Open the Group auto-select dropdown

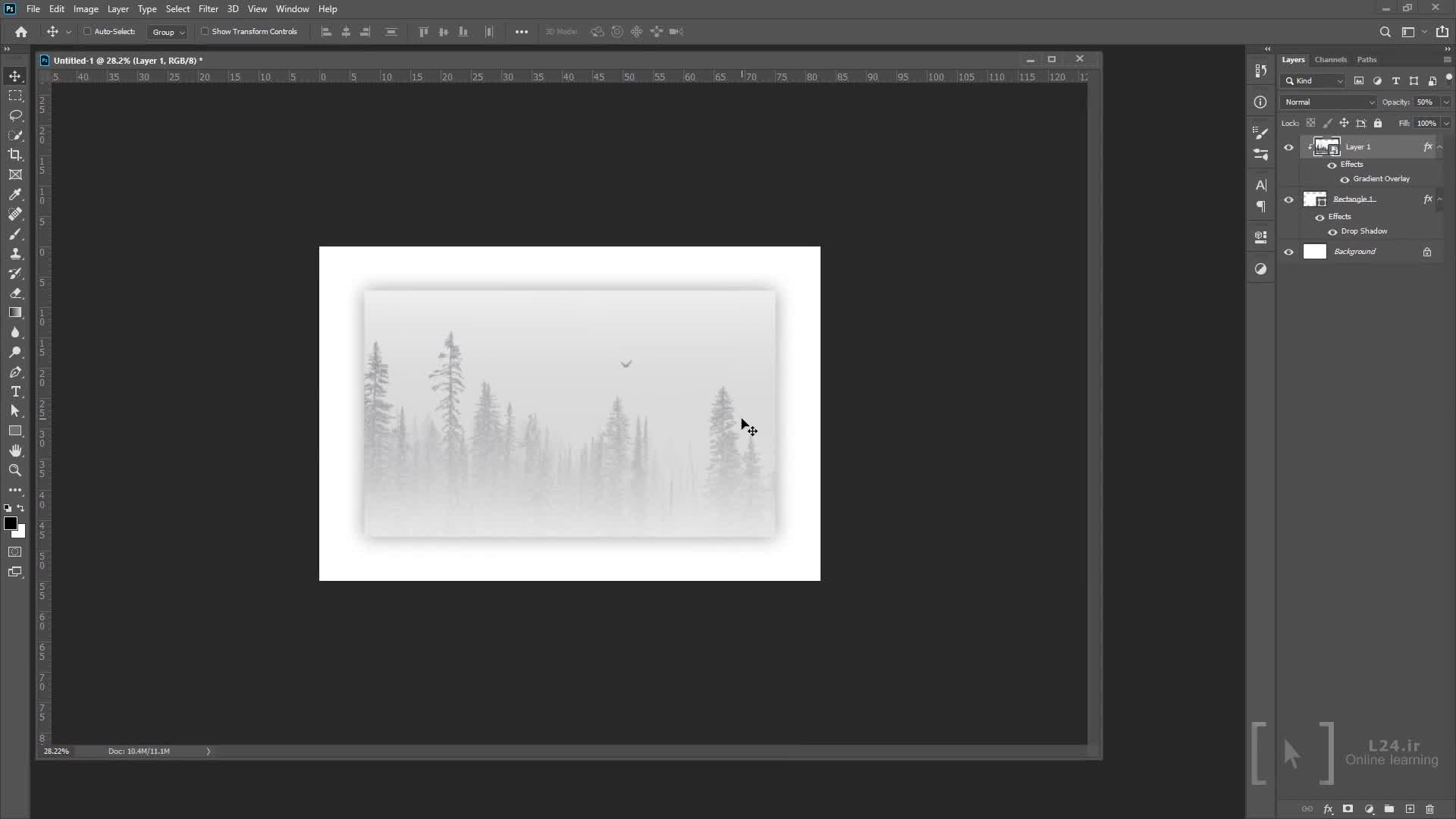(x=168, y=32)
